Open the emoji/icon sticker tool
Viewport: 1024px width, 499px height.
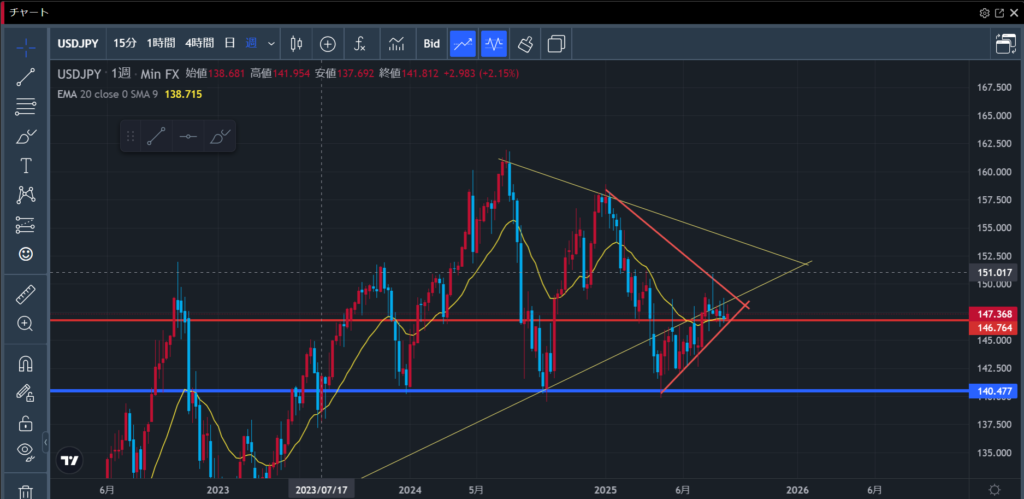[x=25, y=253]
